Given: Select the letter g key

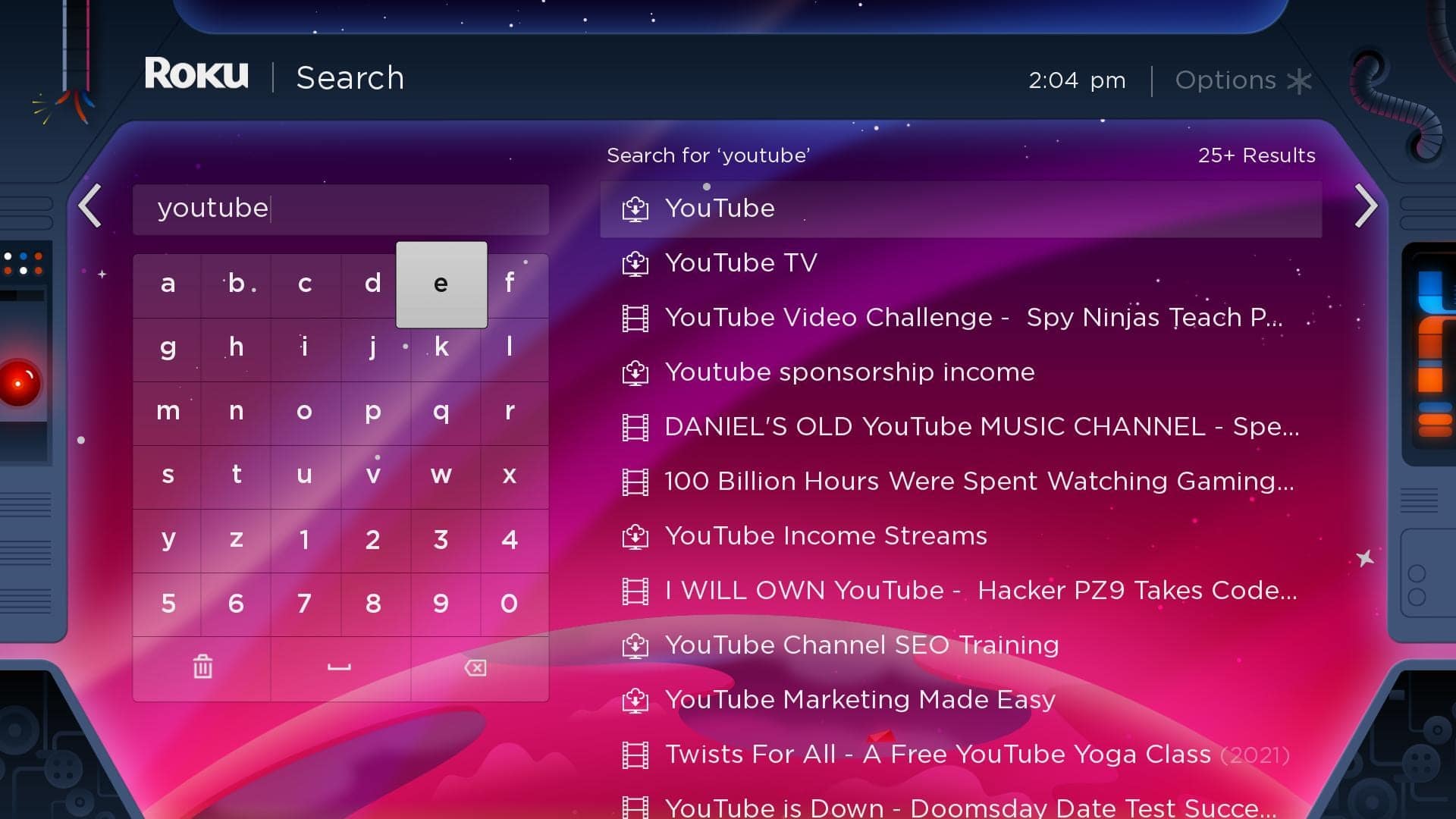Looking at the screenshot, I should point(168,348).
